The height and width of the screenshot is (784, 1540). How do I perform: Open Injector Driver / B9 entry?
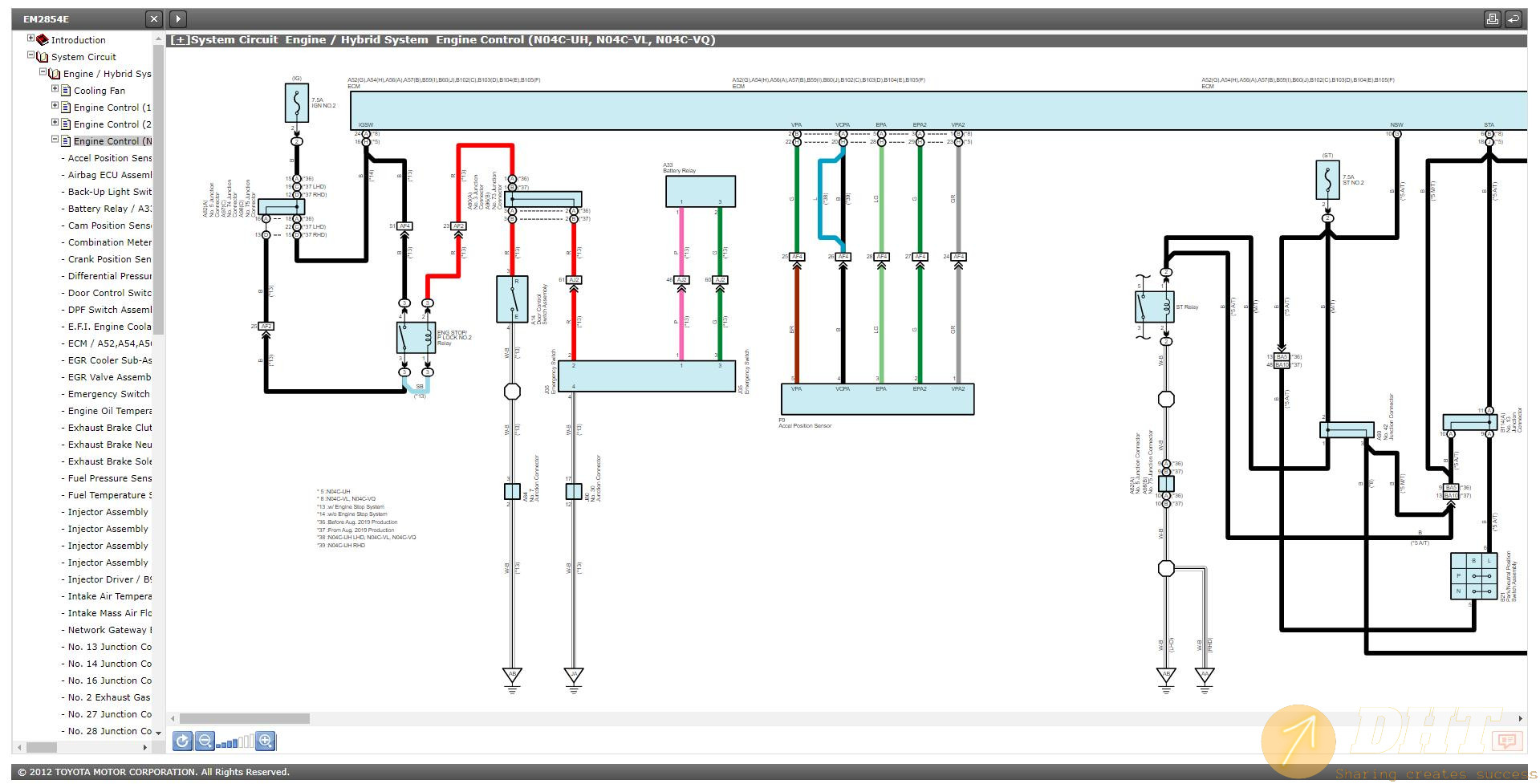(110, 579)
